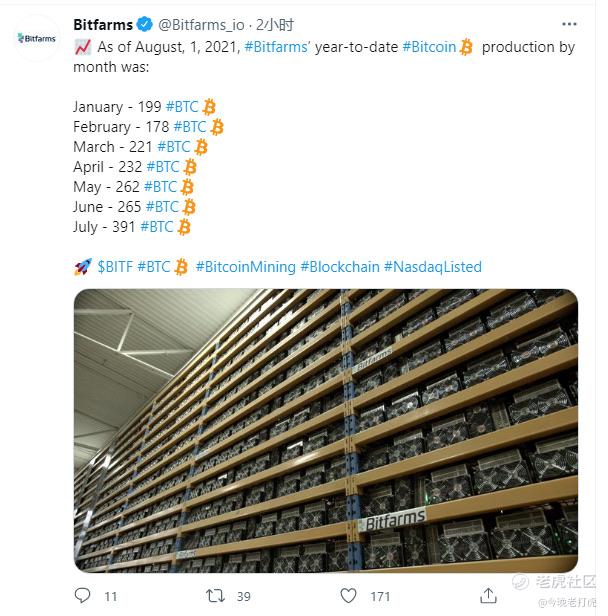Open the #Bitfarms hashtag
This screenshot has width=608, height=616.
coord(276,47)
